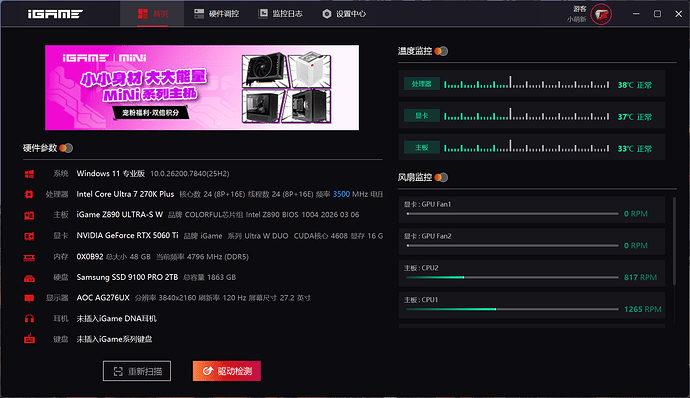
Task: Select the Intel Core Ultra 7 270K Plus text
Action: coord(125,194)
